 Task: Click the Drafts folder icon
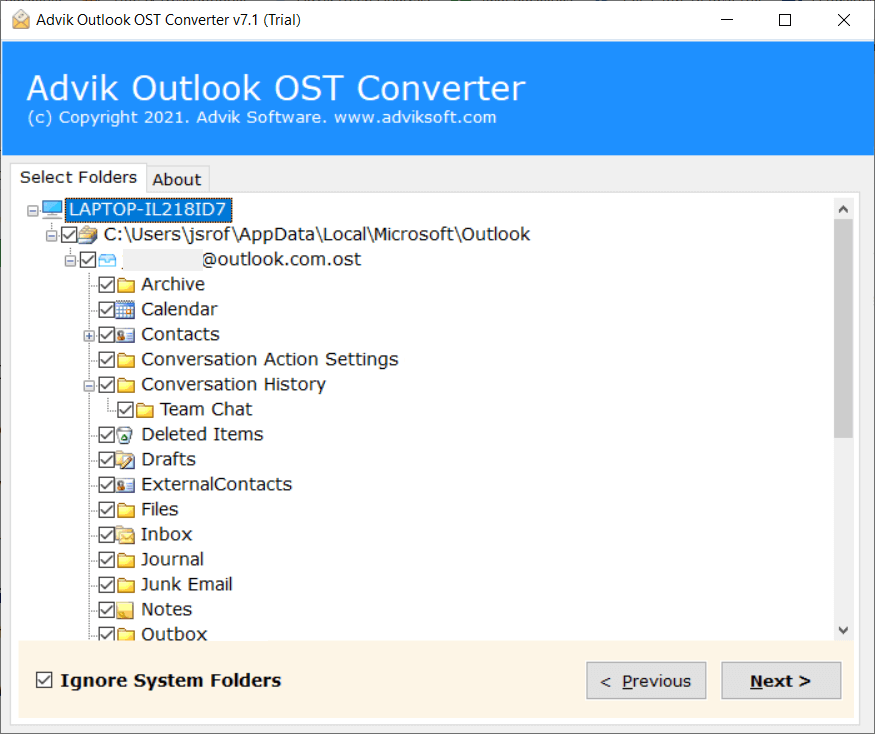[124, 459]
